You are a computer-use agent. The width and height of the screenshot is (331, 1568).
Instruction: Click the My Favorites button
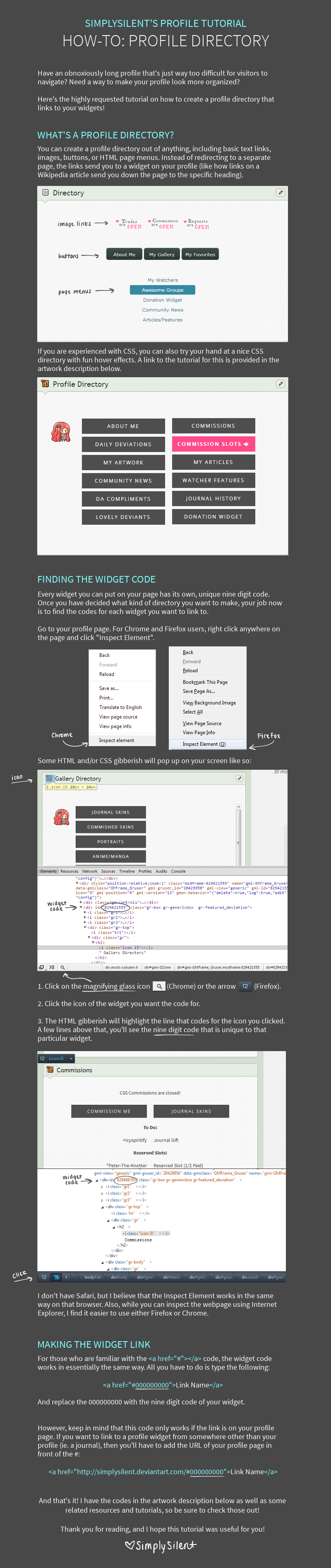point(200,255)
